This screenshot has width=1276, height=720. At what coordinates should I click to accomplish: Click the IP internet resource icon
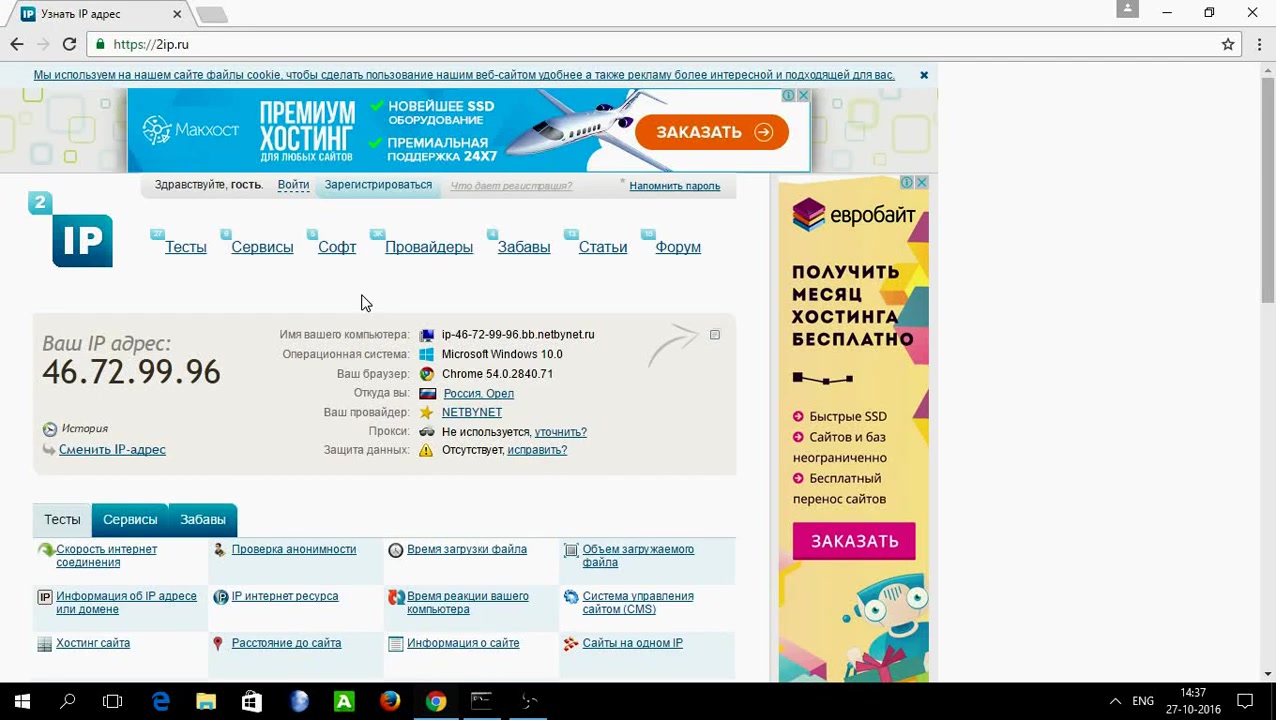[x=220, y=597]
